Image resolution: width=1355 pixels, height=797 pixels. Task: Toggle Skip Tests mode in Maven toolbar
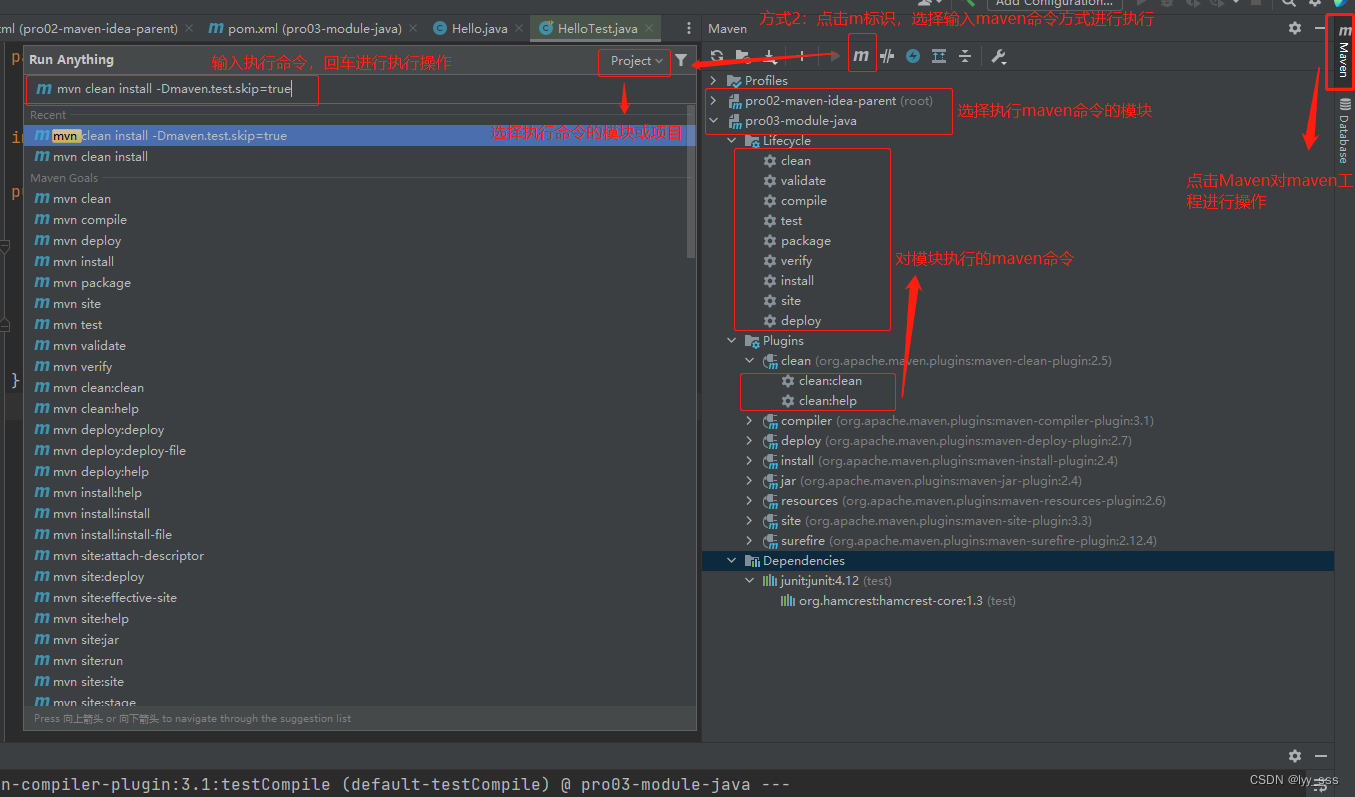point(913,56)
